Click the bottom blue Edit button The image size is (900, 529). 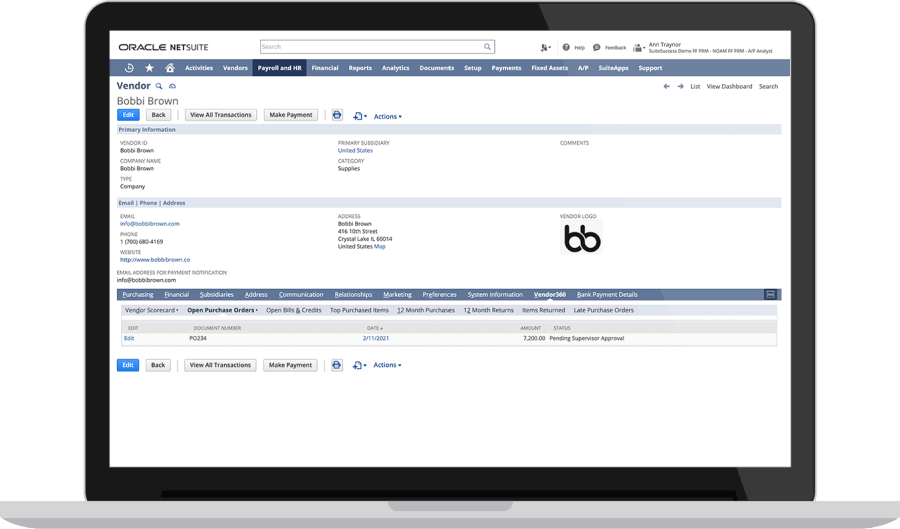(x=128, y=365)
